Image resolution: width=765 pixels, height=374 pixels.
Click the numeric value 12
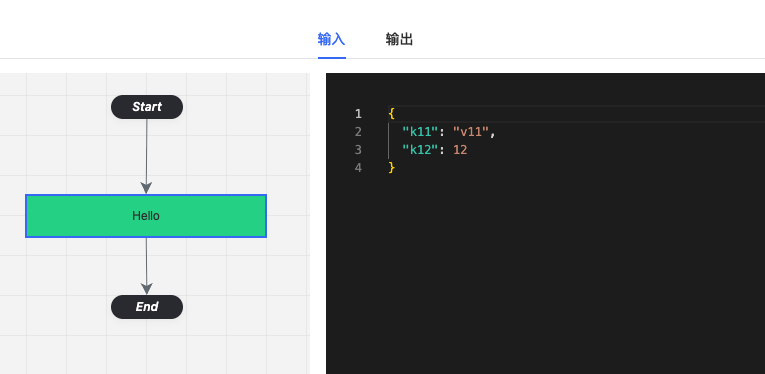click(460, 150)
